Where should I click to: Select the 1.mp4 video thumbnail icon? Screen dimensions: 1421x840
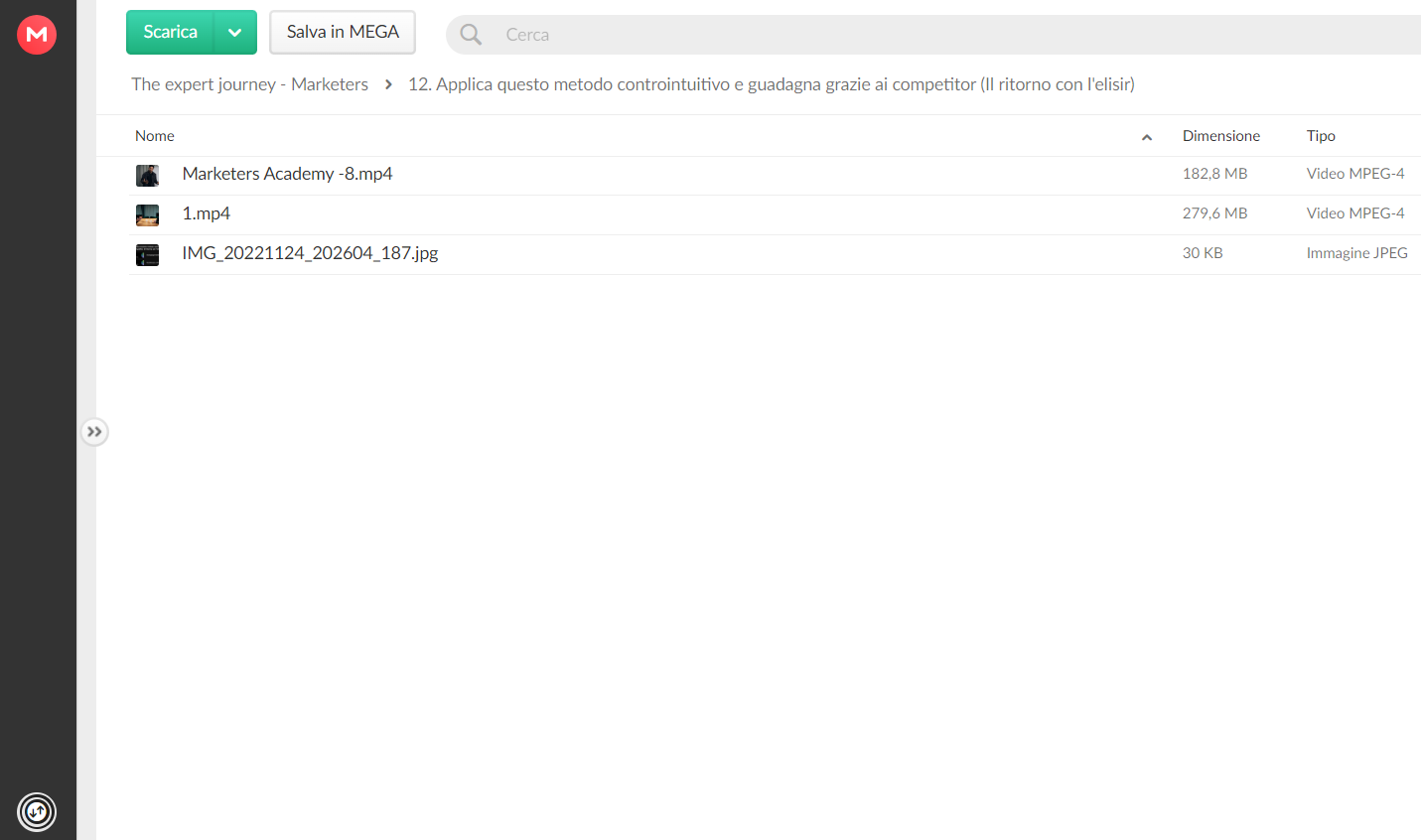pyautogui.click(x=147, y=215)
